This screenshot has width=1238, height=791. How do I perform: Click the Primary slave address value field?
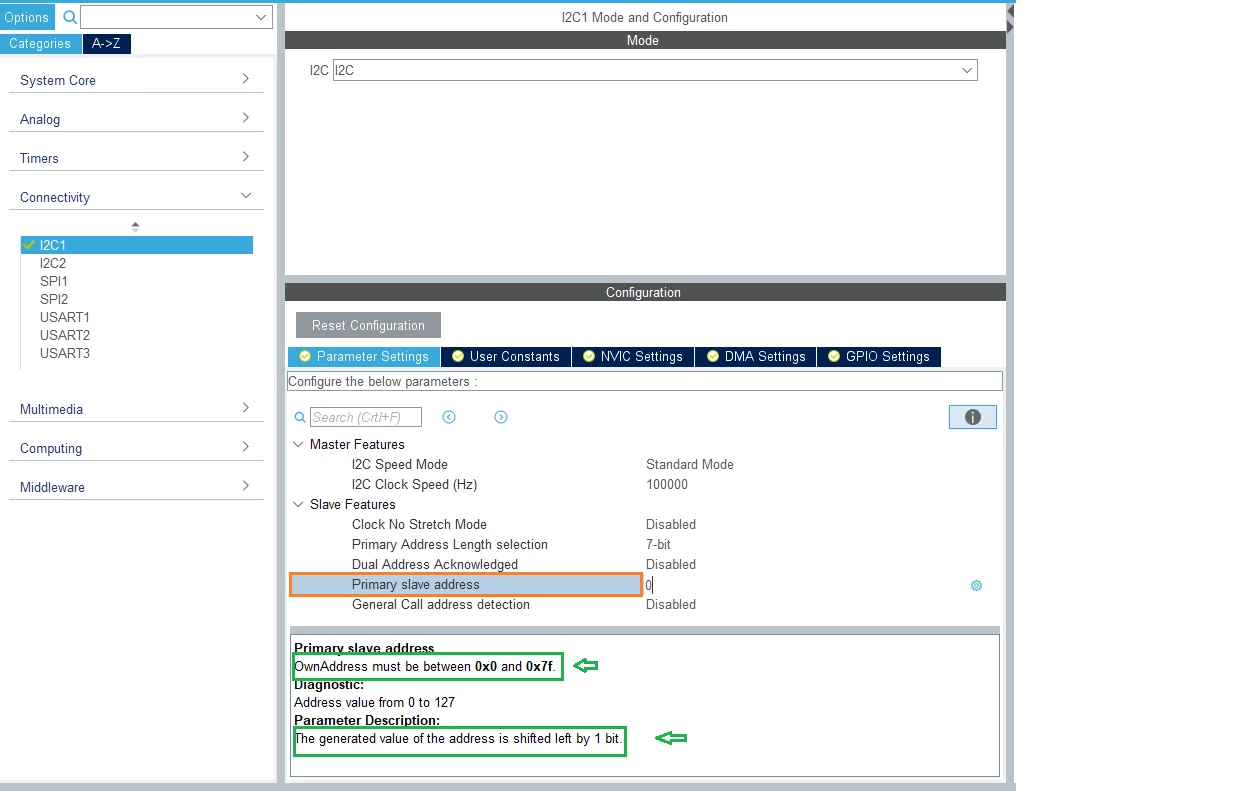[805, 585]
